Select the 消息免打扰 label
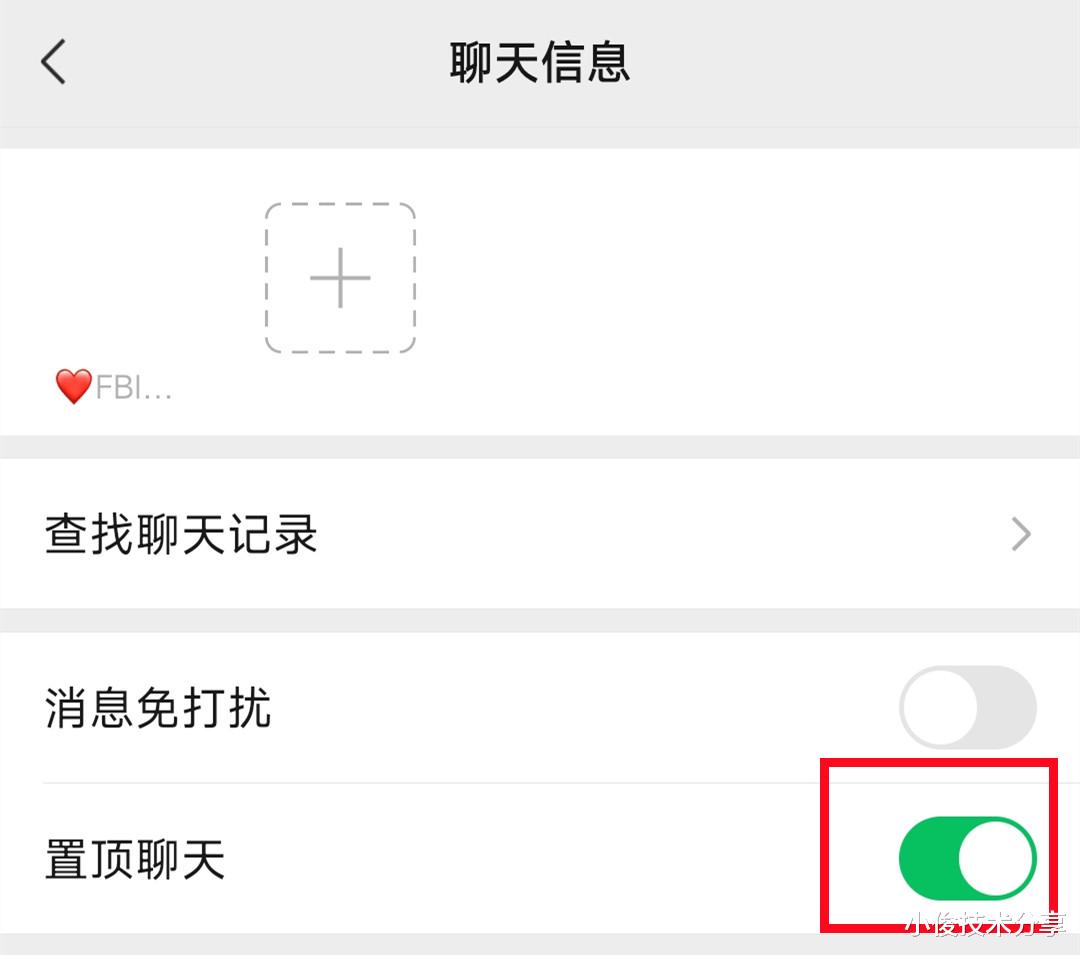The width and height of the screenshot is (1080, 955). [158, 707]
